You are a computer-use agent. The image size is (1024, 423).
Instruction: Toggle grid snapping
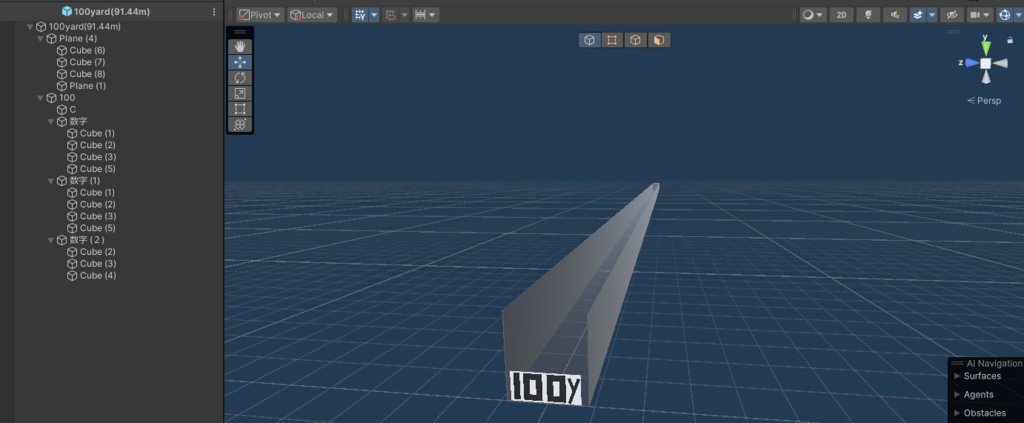pyautogui.click(x=360, y=15)
